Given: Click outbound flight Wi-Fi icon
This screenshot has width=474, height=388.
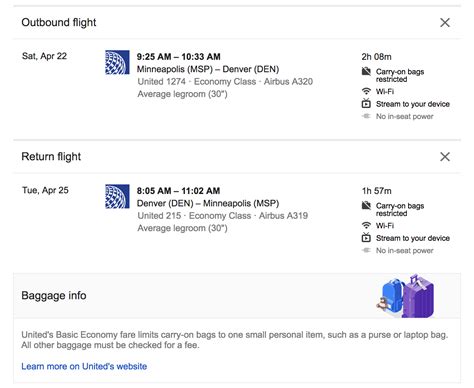Looking at the screenshot, I should click(366, 91).
